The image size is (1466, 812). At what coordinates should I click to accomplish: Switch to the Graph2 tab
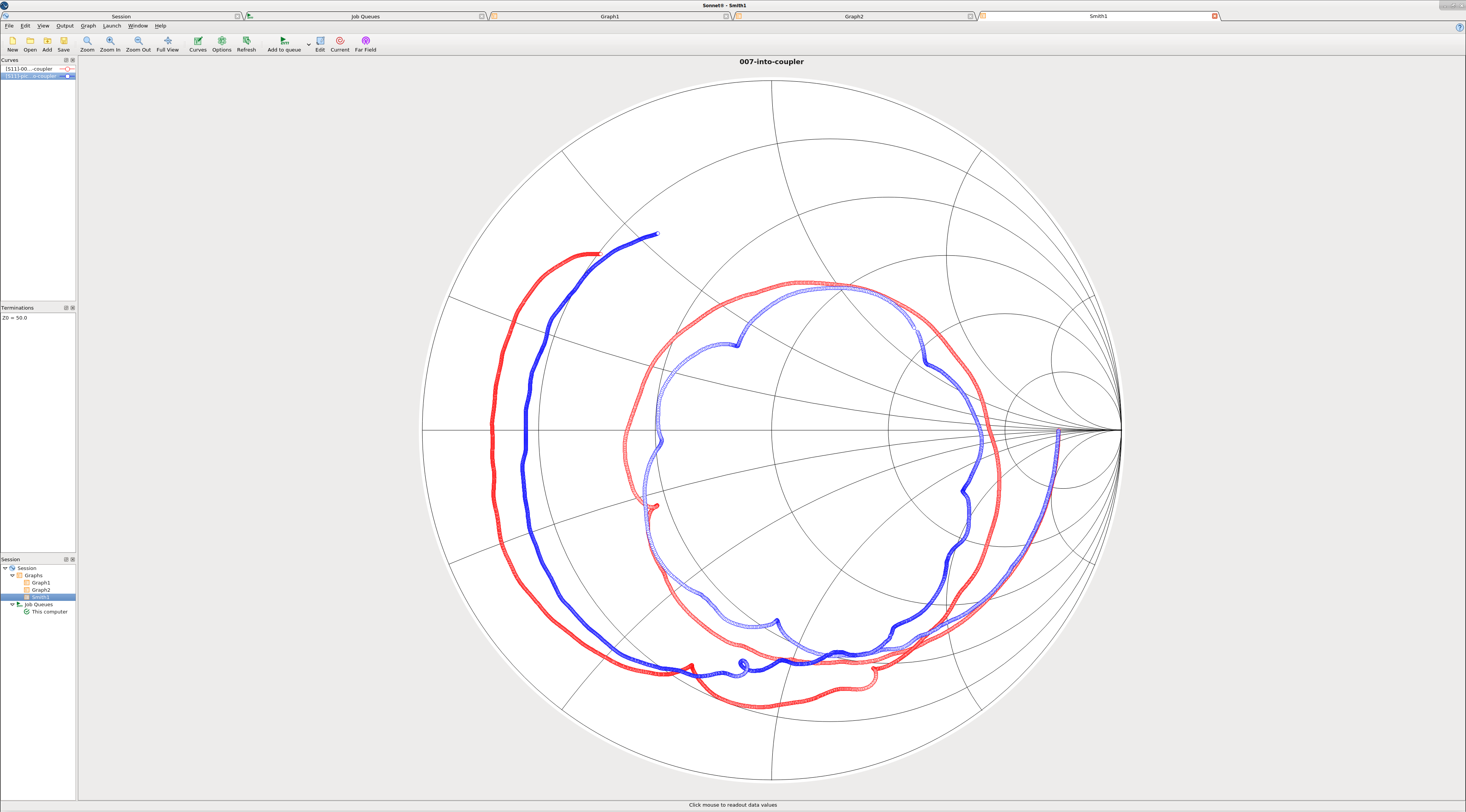(854, 16)
